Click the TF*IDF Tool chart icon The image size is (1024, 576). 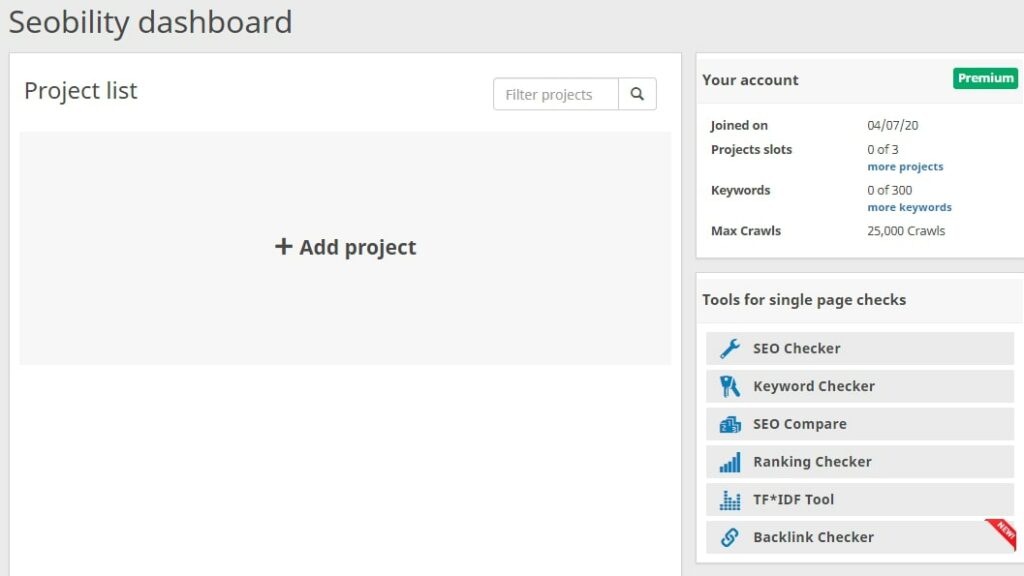pos(729,500)
